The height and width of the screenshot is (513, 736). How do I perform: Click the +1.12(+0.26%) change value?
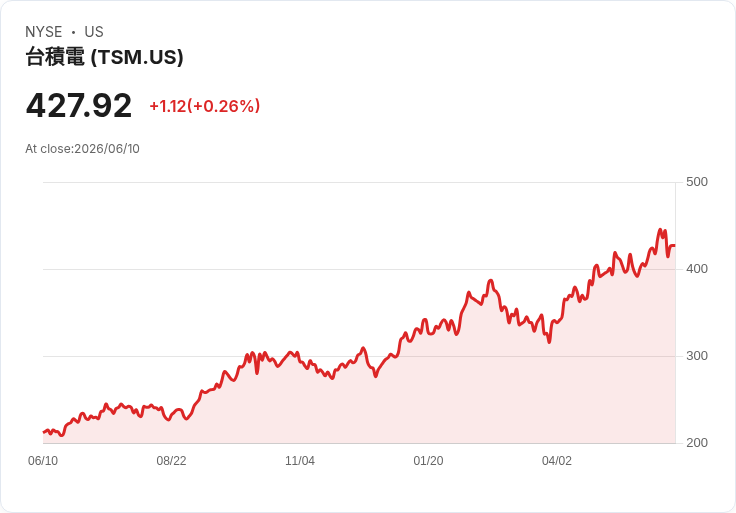click(x=205, y=106)
